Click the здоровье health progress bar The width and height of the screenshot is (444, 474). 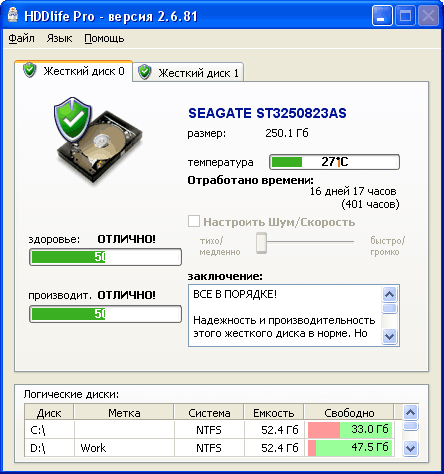pyautogui.click(x=105, y=257)
